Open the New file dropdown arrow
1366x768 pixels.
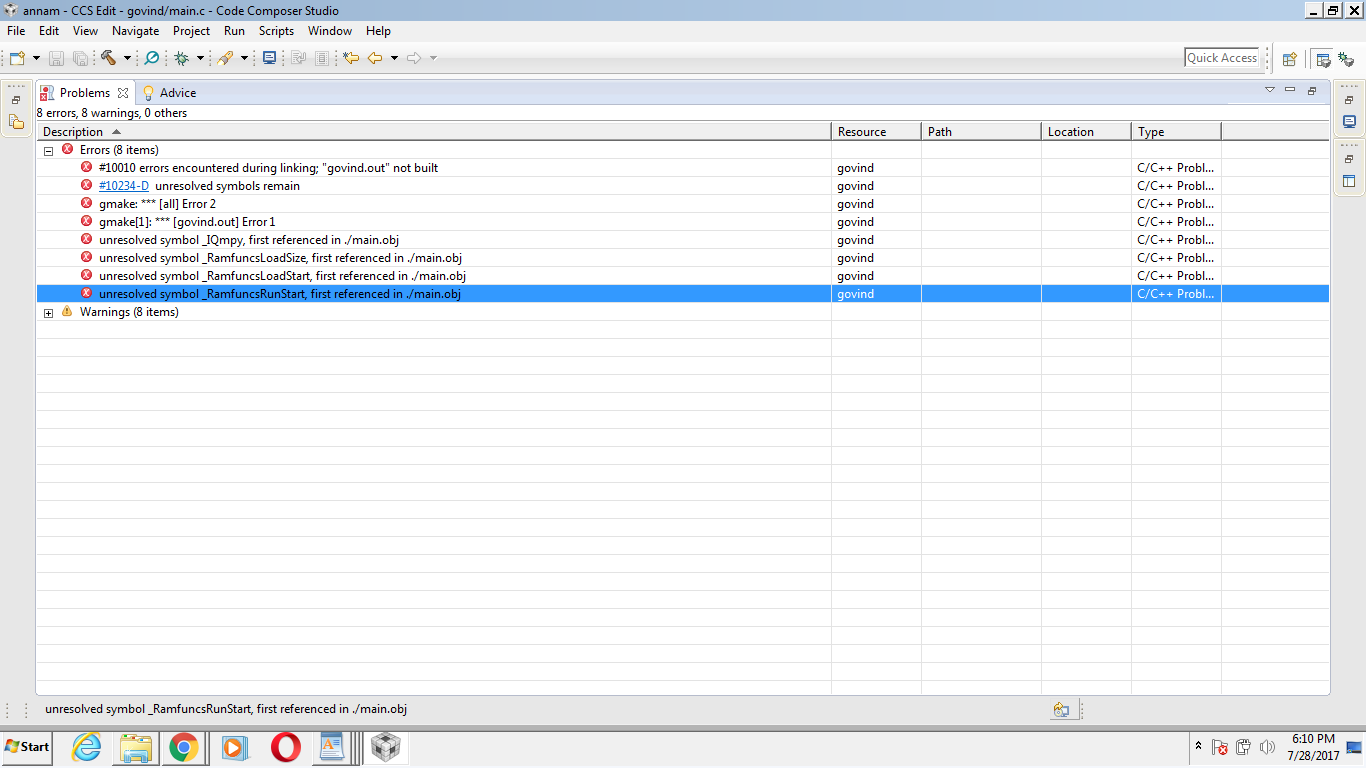pos(36,58)
